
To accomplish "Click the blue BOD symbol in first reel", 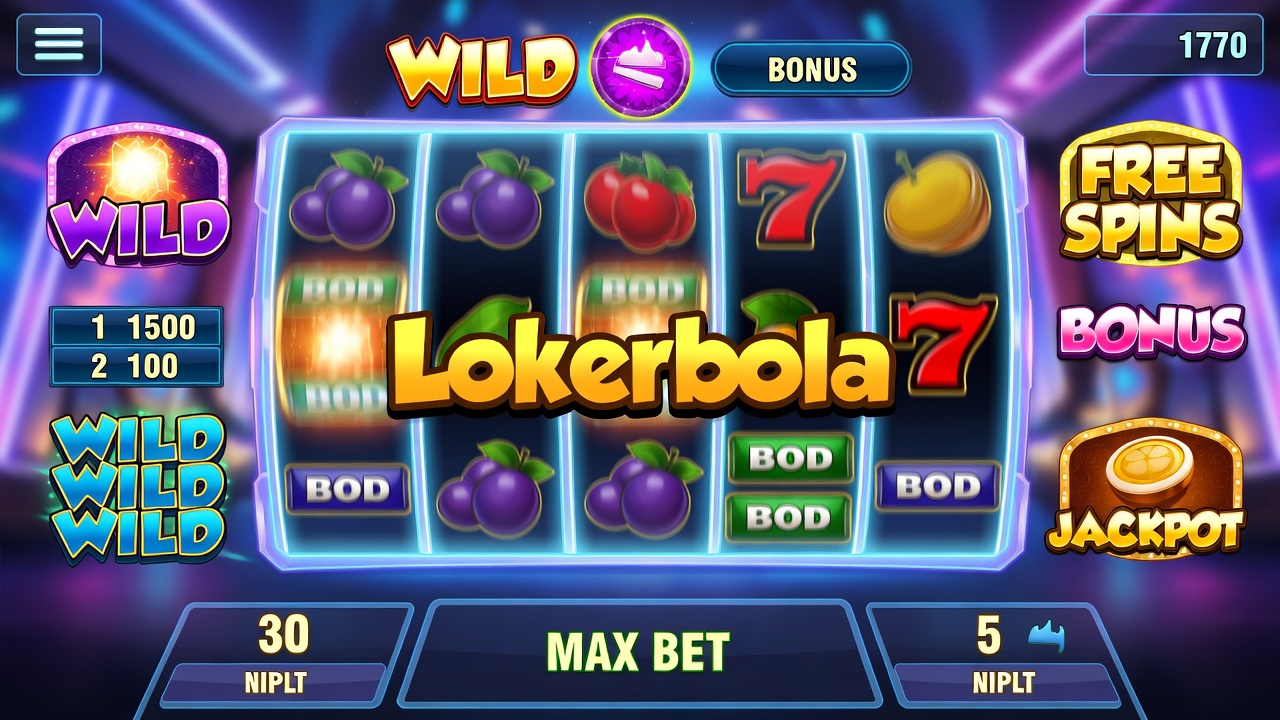I will (x=348, y=489).
